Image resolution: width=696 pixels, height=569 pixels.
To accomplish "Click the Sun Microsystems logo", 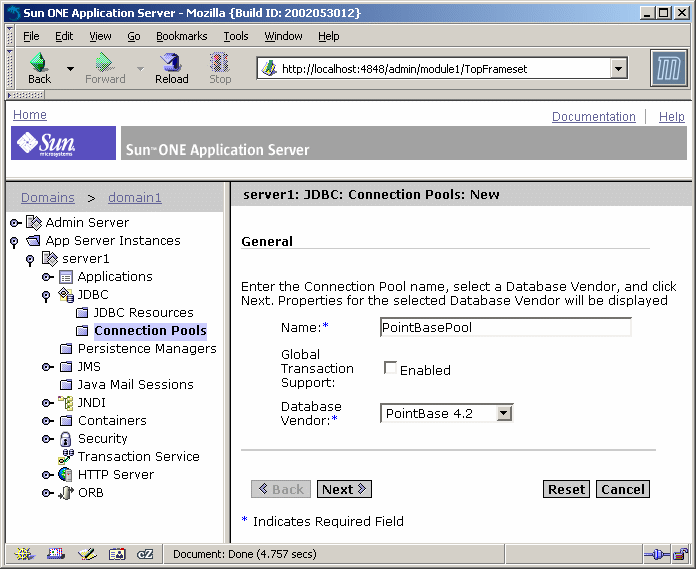I will [x=63, y=143].
